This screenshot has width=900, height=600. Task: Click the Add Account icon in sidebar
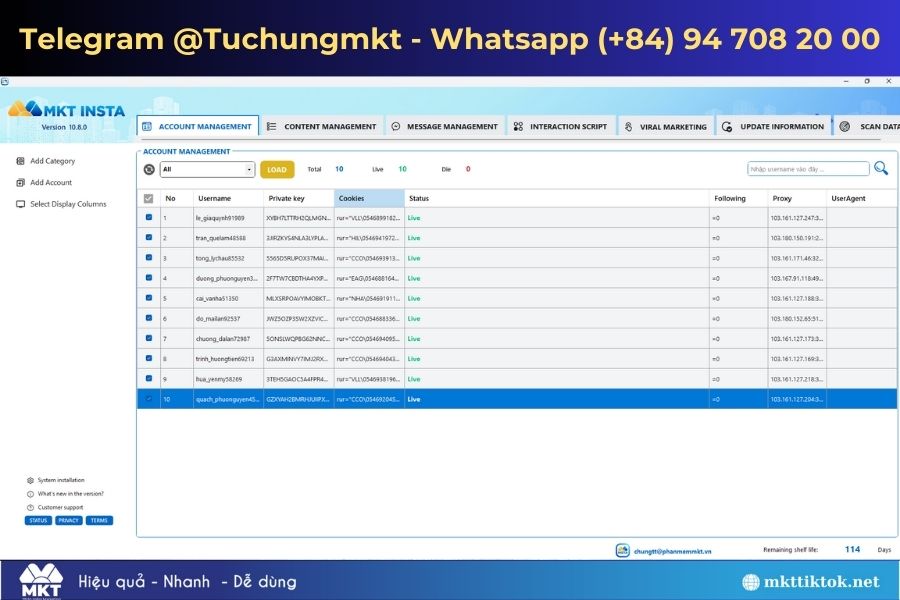(21, 183)
